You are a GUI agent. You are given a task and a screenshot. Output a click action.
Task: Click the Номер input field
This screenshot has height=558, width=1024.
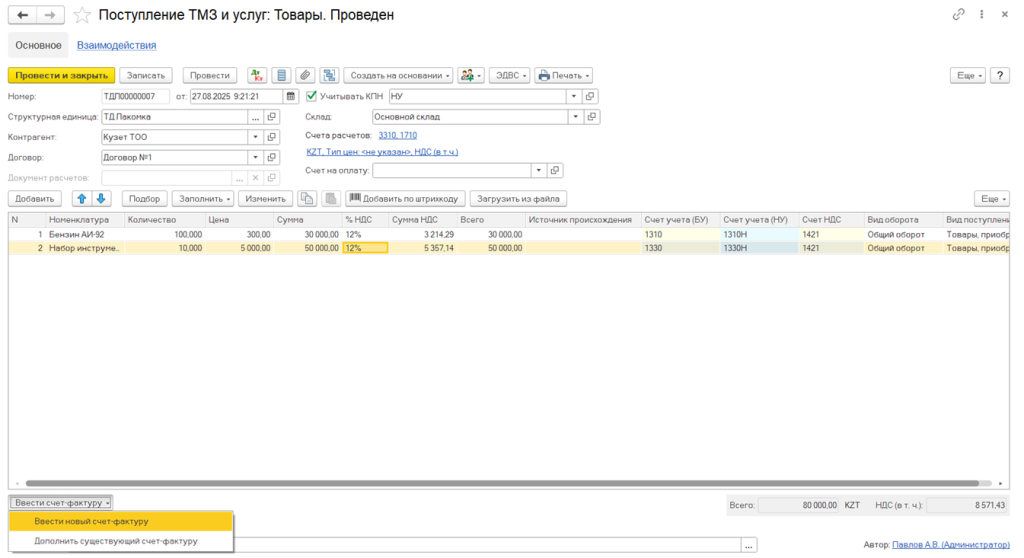(135, 96)
